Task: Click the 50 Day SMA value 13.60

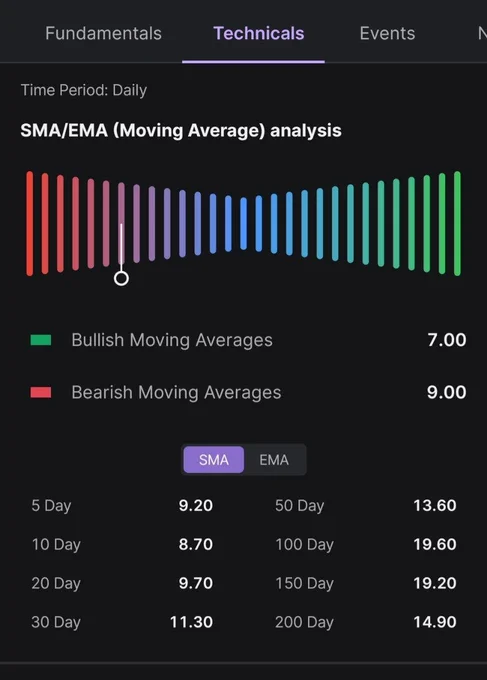Action: pyautogui.click(x=435, y=505)
